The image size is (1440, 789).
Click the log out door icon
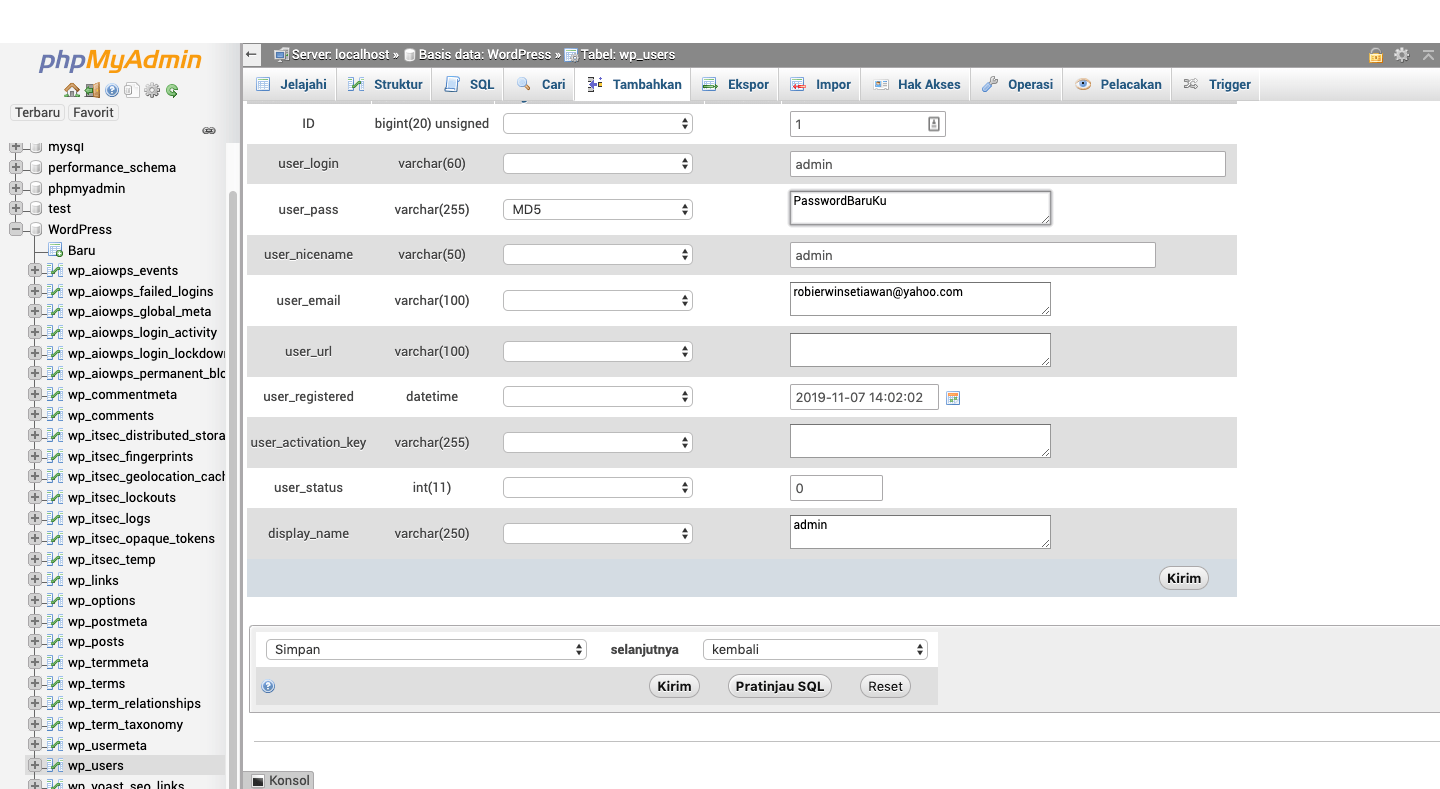tap(92, 91)
